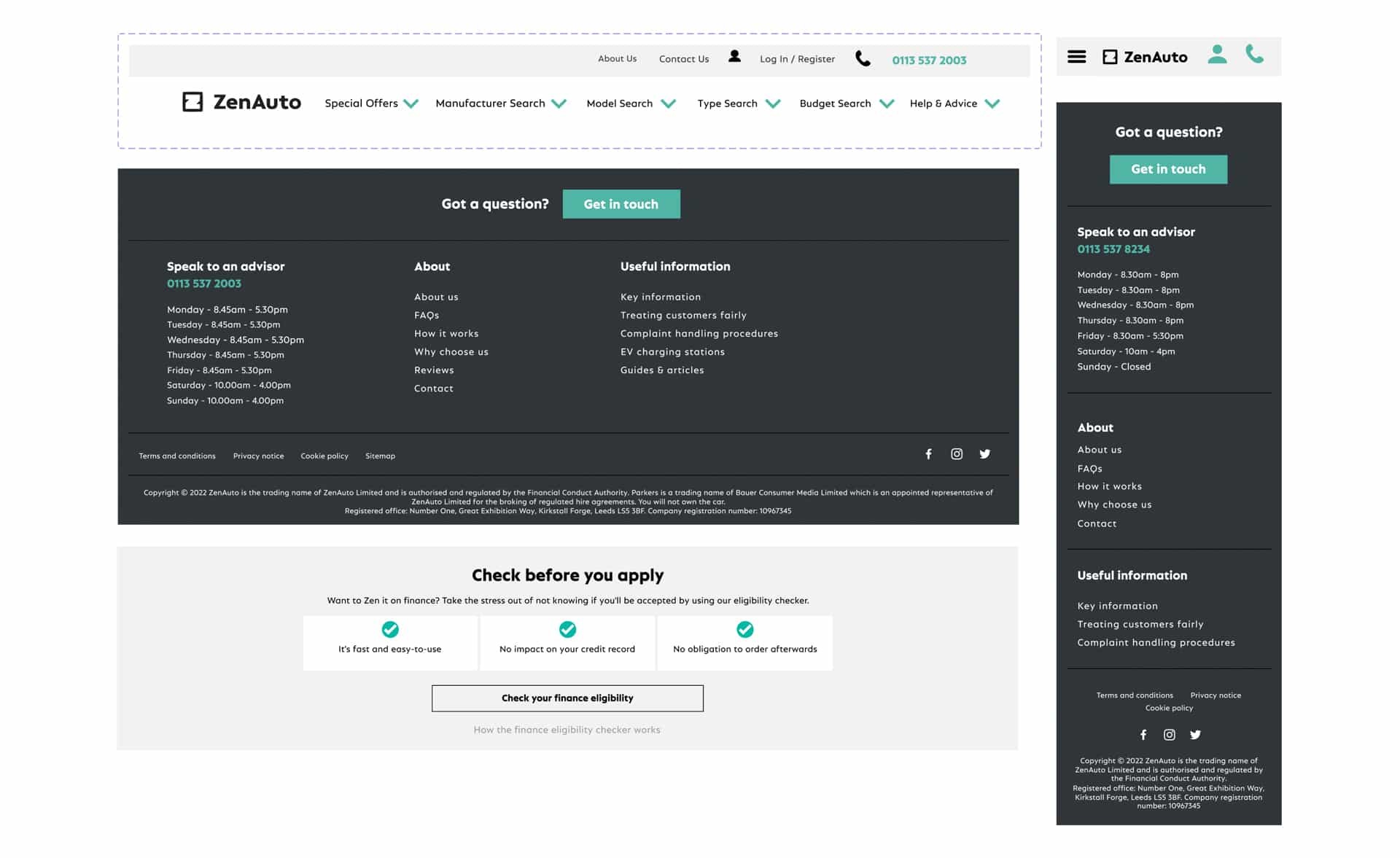Open Twitter icon in mobile footer
1400x858 pixels.
(1195, 735)
